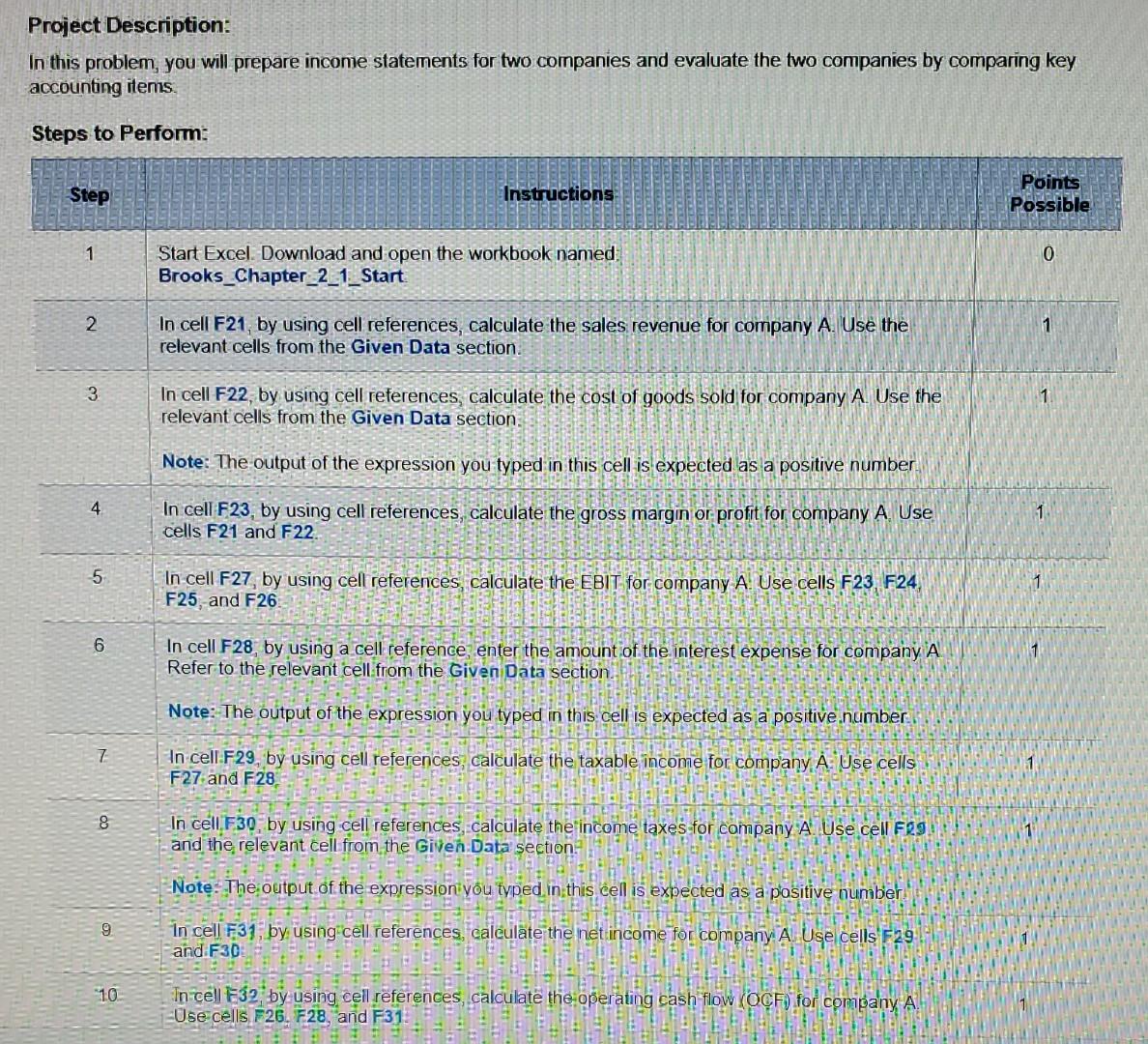Click "In cell F30" at start of step 8
The height and width of the screenshot is (1044, 1148).
(214, 825)
